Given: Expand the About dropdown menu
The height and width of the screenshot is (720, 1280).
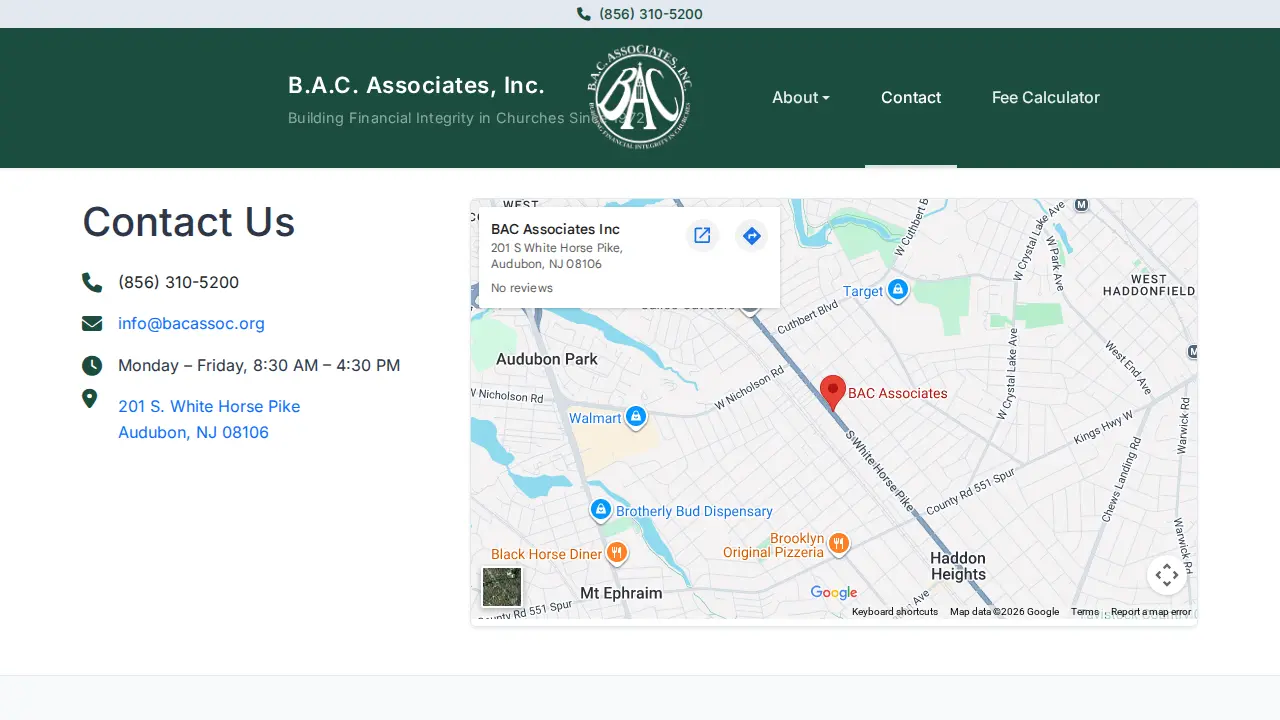Looking at the screenshot, I should pos(801,97).
